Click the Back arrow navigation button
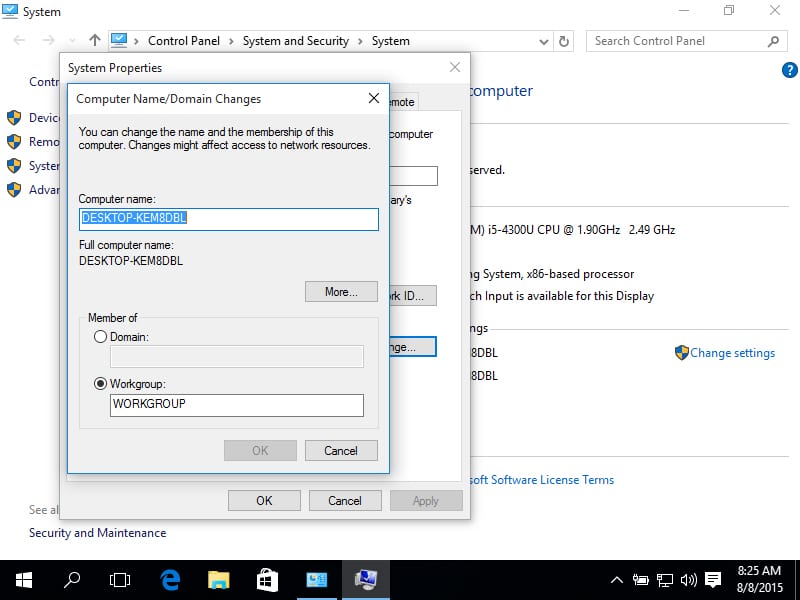This screenshot has width=800, height=600. [19, 40]
